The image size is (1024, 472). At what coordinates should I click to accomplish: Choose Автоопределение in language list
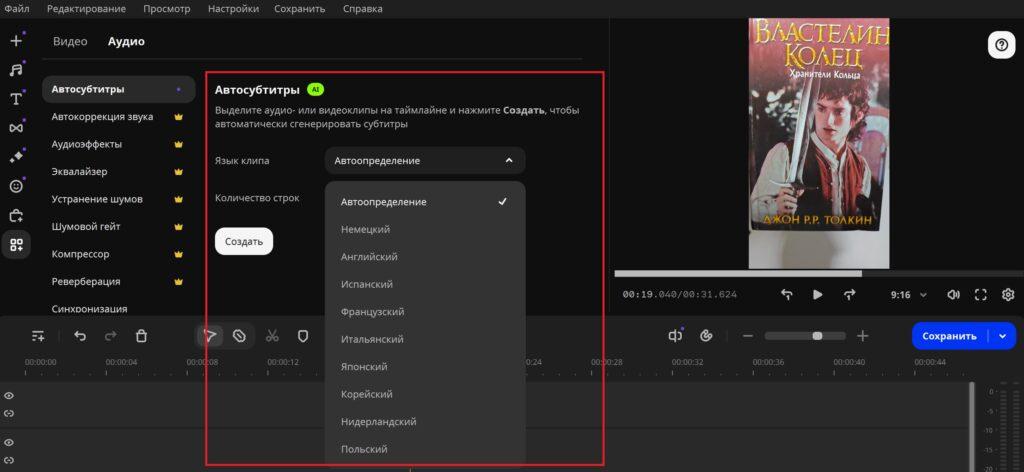pyautogui.click(x=424, y=202)
